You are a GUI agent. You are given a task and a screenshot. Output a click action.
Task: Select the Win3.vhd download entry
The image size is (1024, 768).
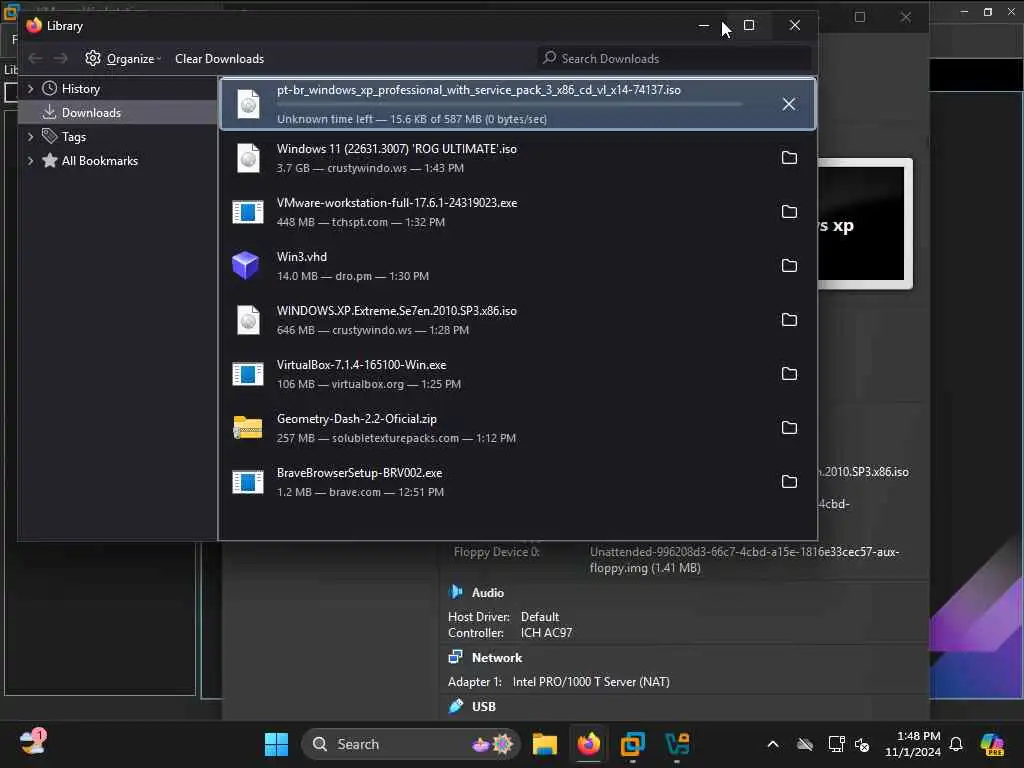[x=517, y=265]
